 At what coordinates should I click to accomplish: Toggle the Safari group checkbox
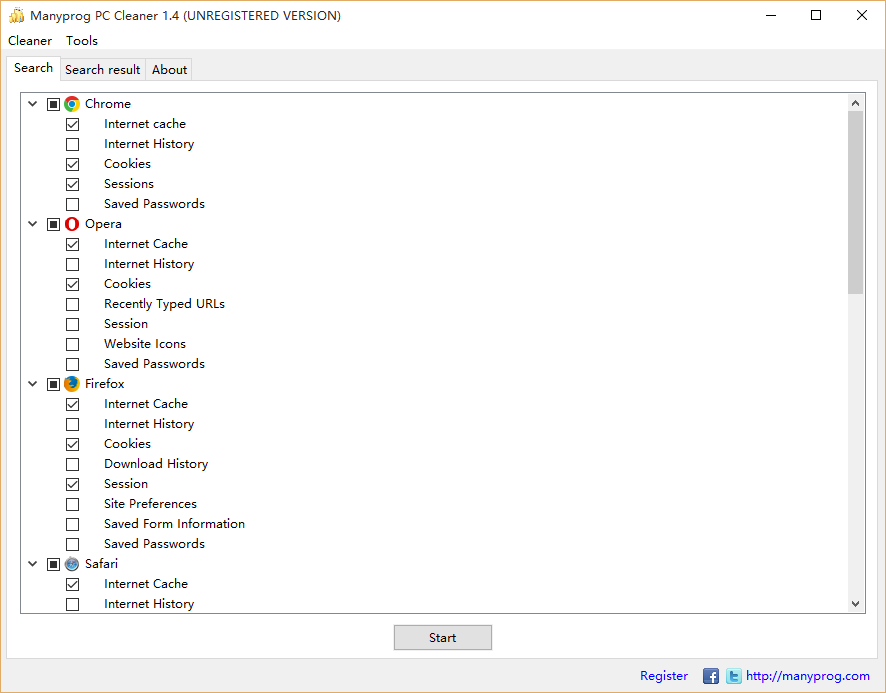pyautogui.click(x=53, y=564)
